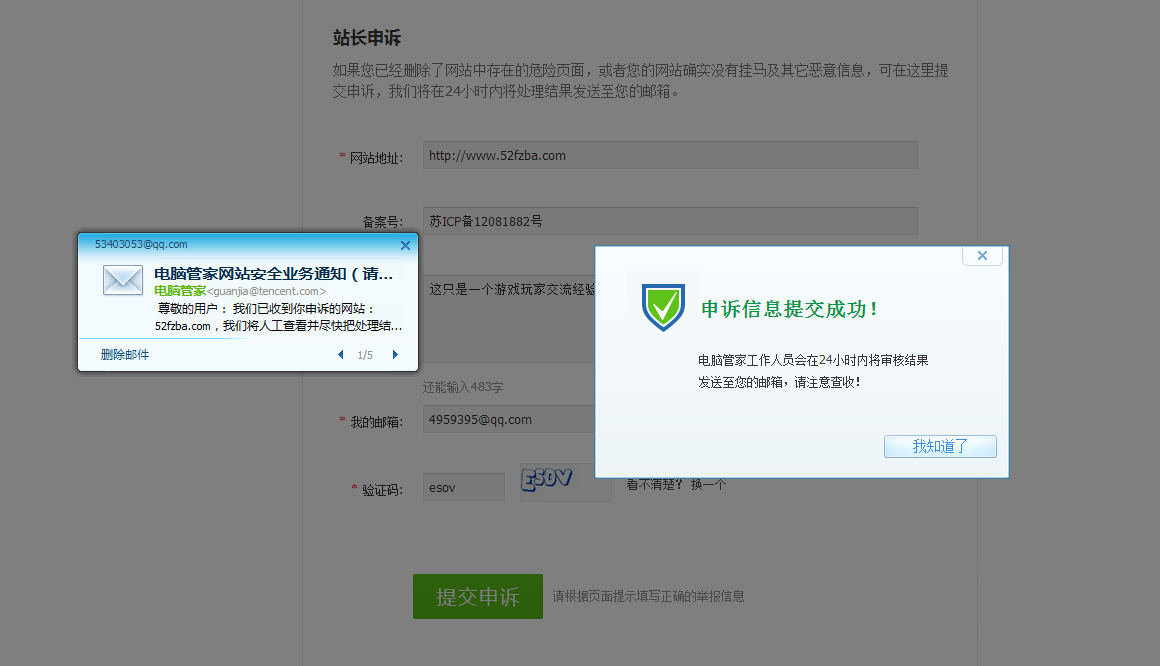Open the 电脑管家网站安全业务通知 mail title
1160x666 pixels.
(273, 274)
